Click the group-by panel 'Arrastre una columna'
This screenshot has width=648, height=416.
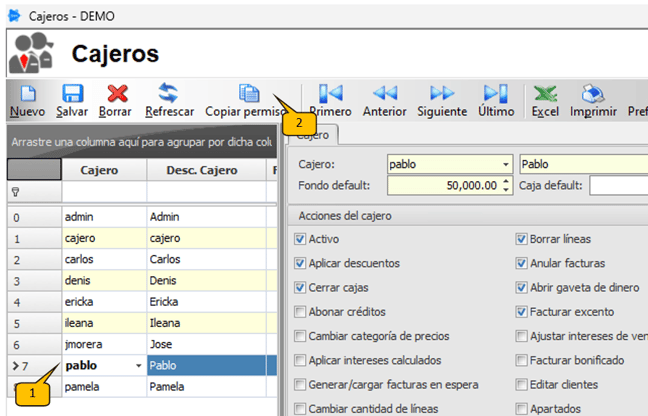tap(142, 142)
